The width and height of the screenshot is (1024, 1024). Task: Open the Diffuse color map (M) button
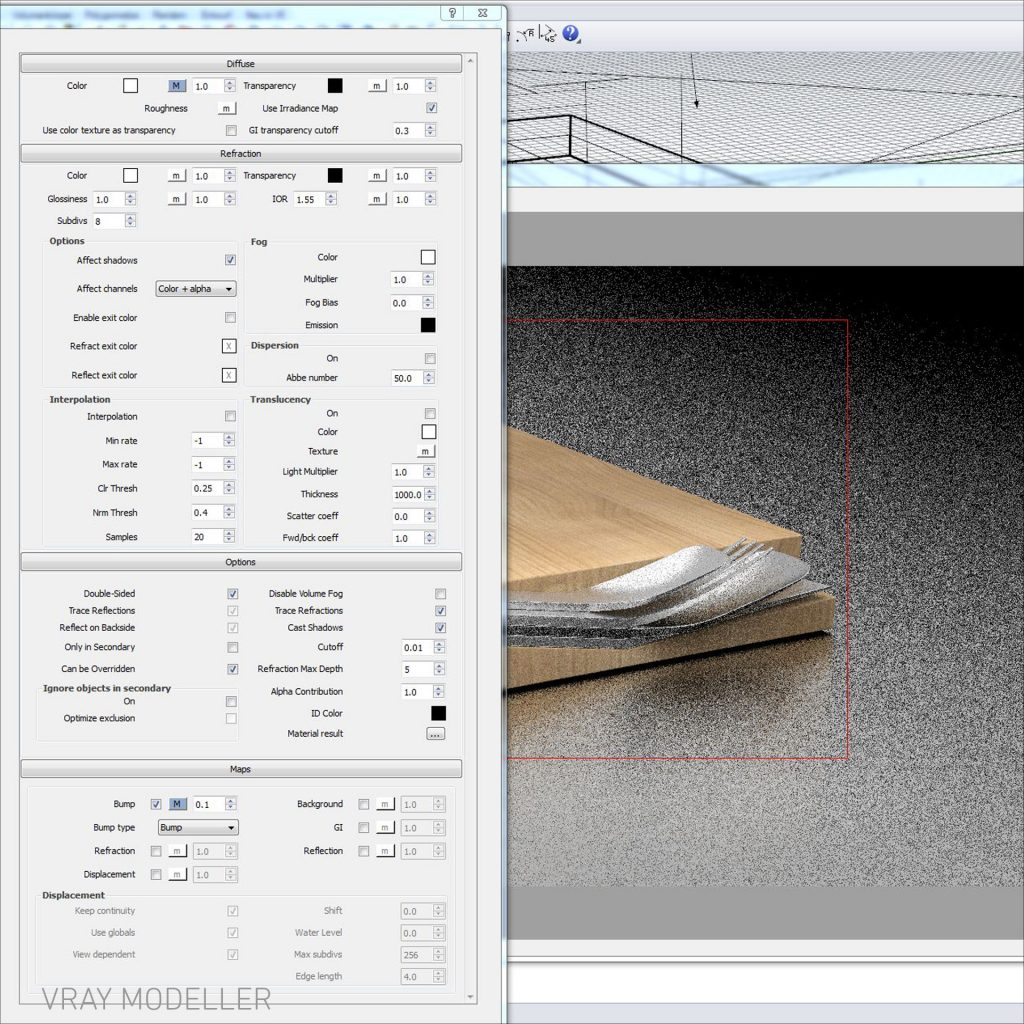pos(177,86)
